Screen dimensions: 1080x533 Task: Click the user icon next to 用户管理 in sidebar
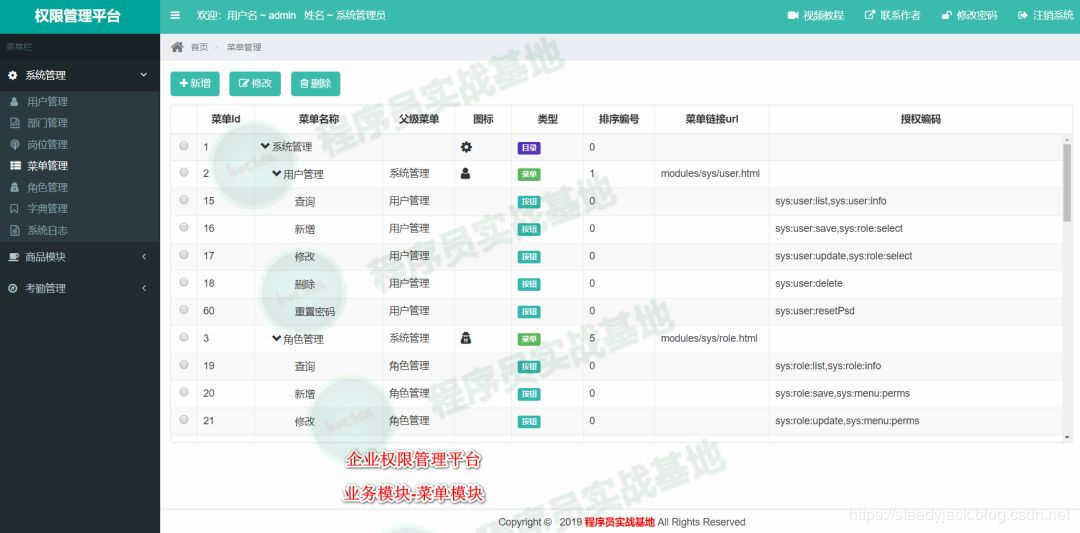[14, 101]
